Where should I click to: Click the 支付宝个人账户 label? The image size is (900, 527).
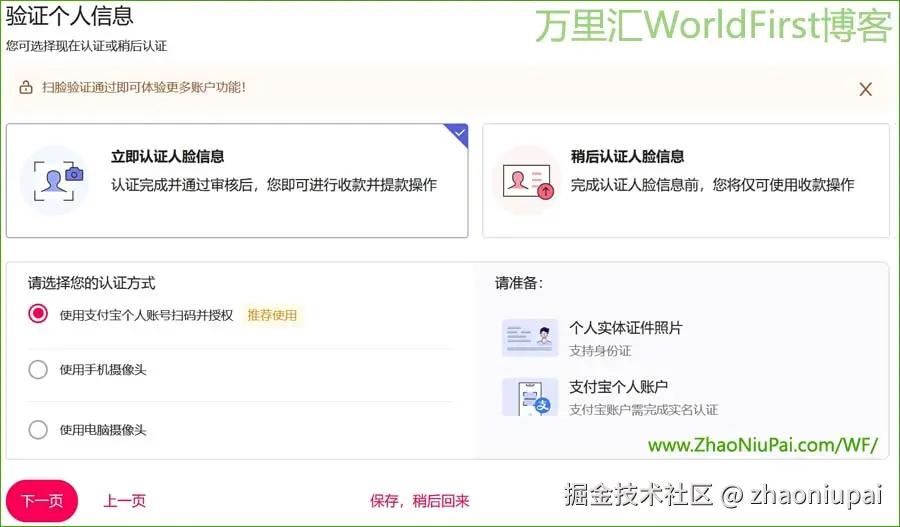point(619,387)
